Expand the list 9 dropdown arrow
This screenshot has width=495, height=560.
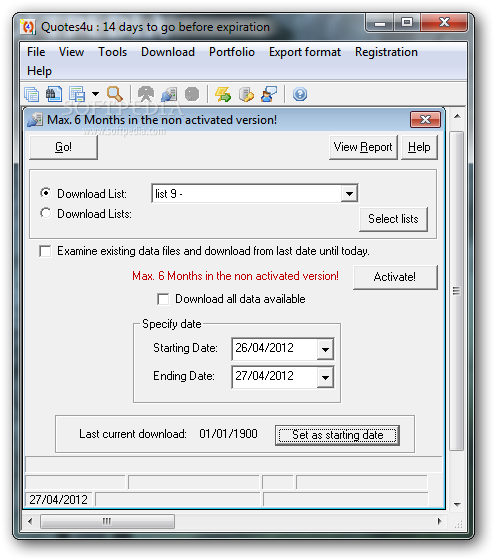click(349, 194)
